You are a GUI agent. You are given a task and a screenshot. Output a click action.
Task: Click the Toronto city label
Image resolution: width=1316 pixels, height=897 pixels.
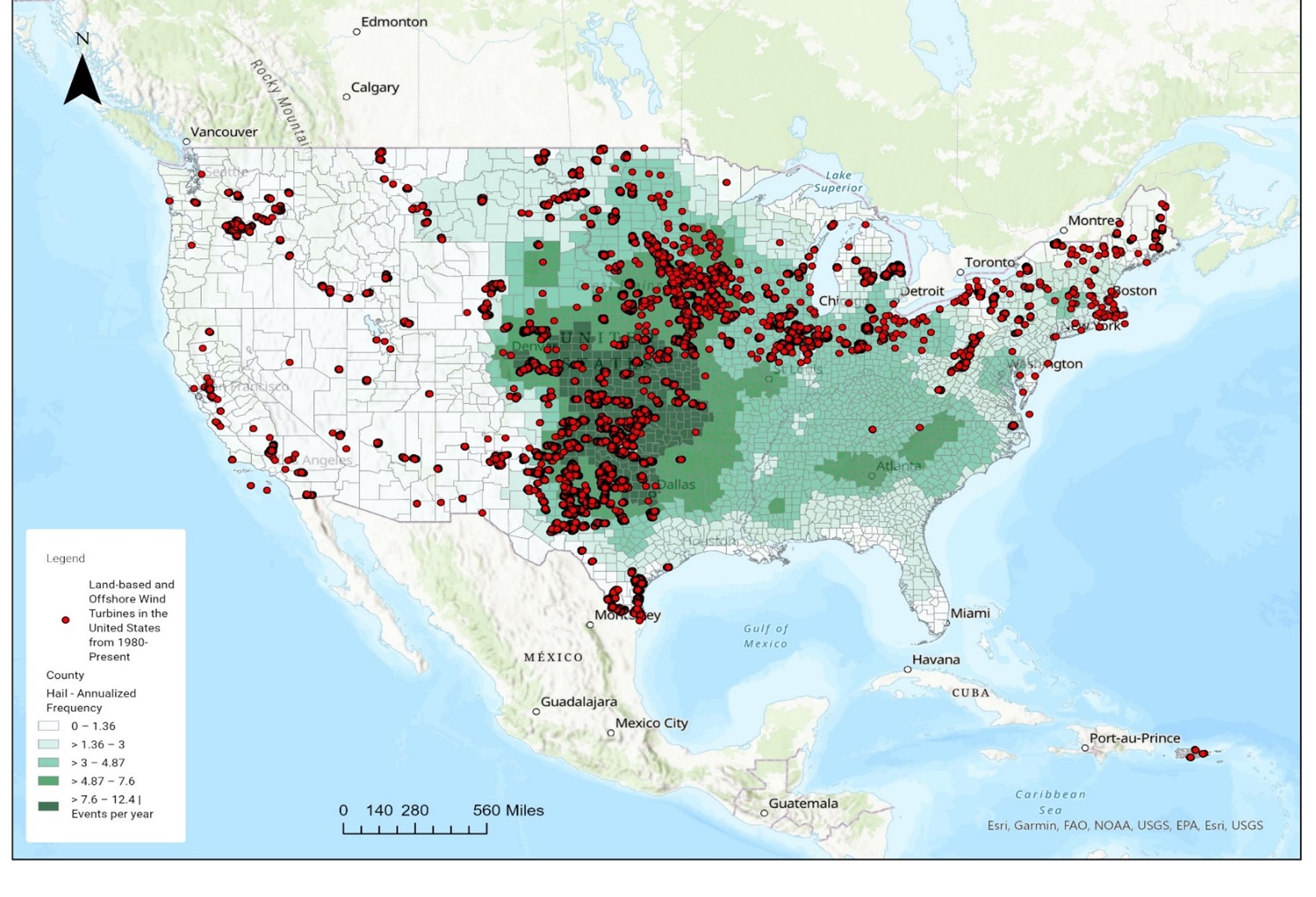[x=990, y=263]
